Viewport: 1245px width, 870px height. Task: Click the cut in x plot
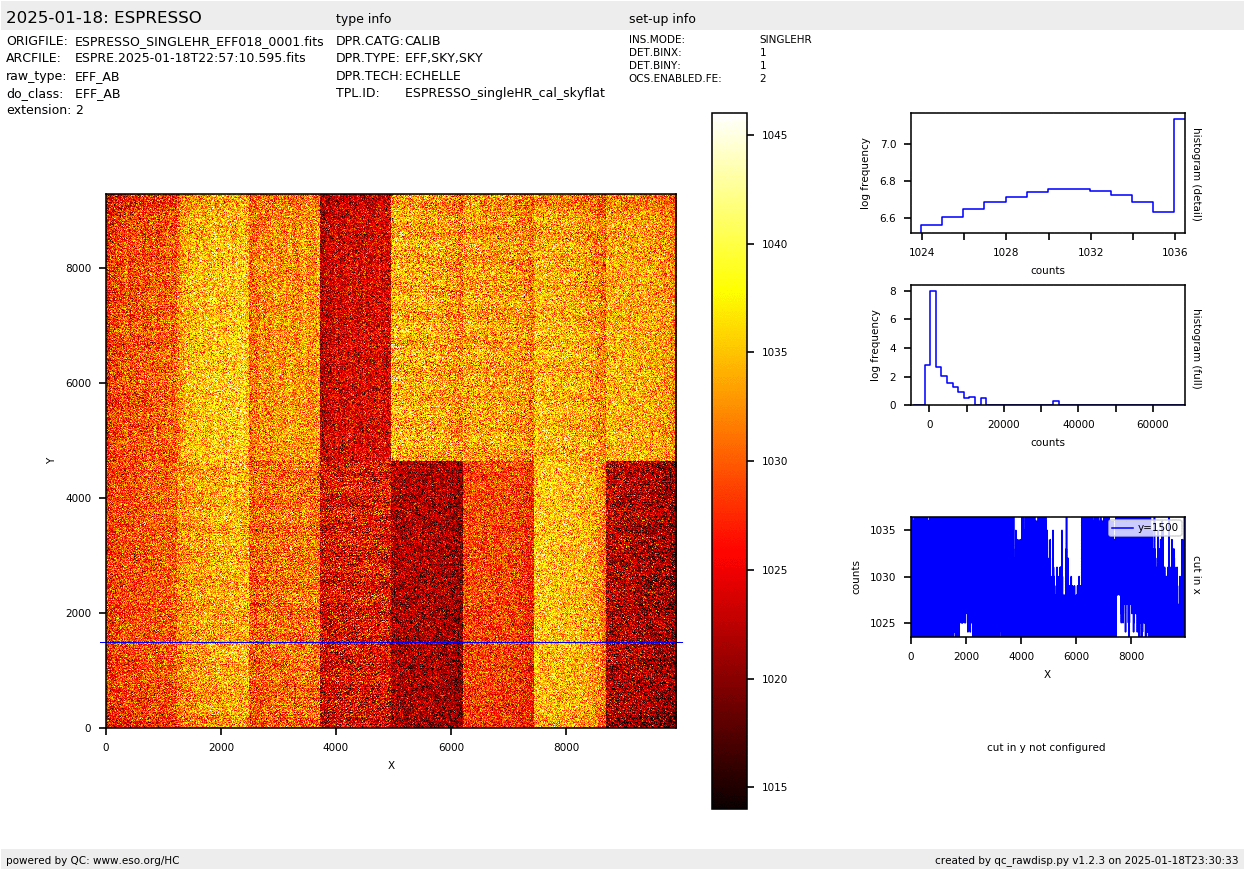1047,577
